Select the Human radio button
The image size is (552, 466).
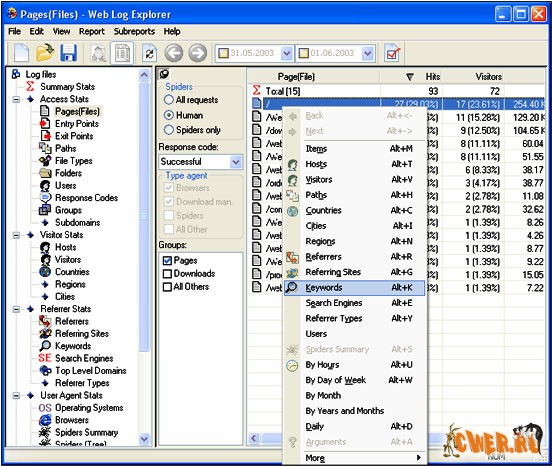tap(169, 115)
